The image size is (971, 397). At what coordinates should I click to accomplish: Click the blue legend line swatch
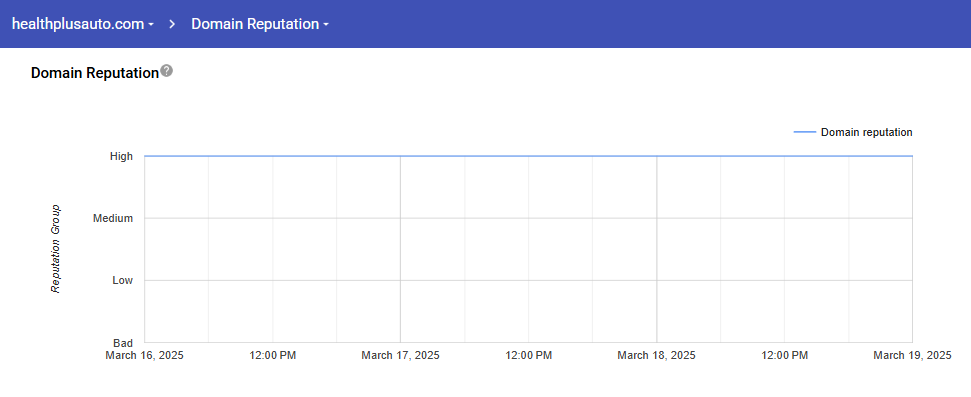tap(804, 132)
